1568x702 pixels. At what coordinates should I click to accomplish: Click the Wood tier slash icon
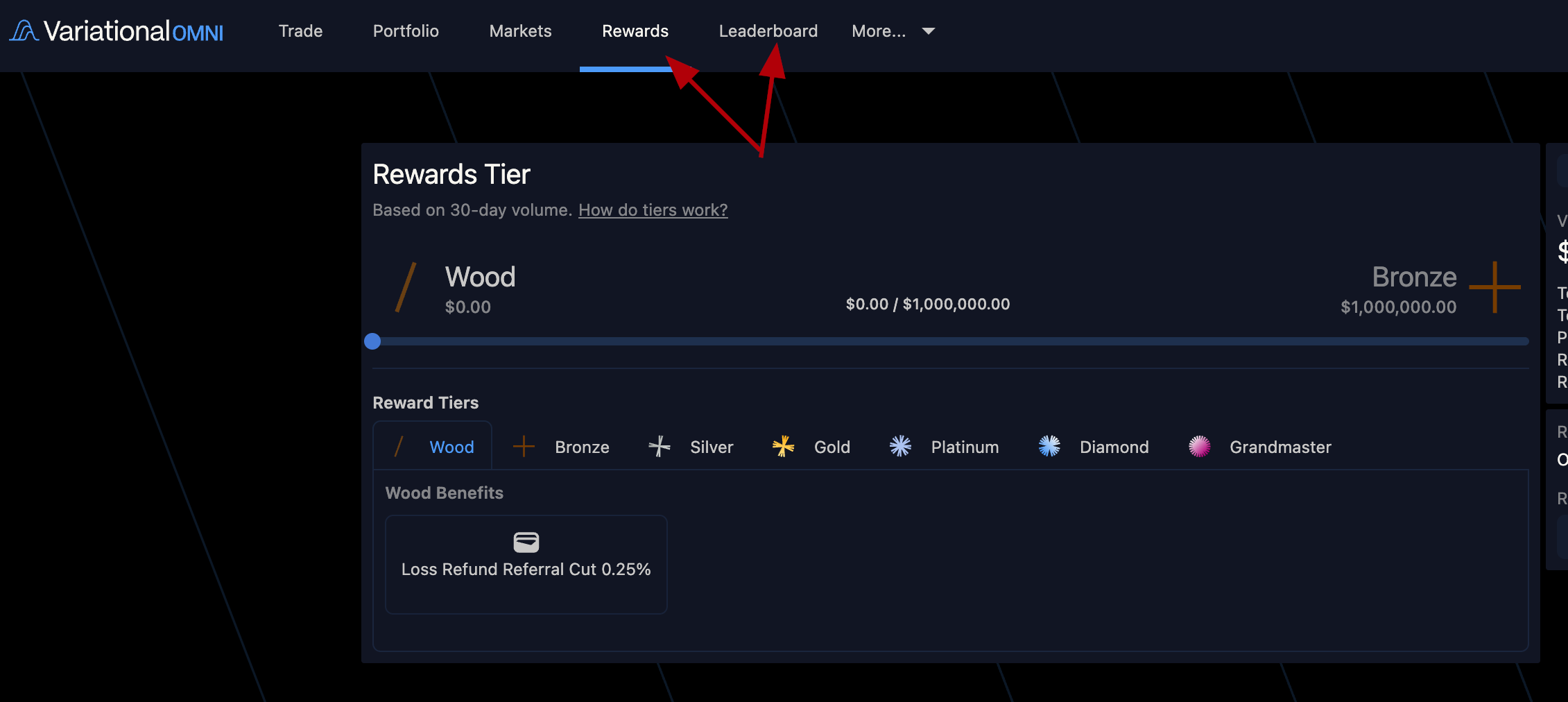[x=399, y=447]
